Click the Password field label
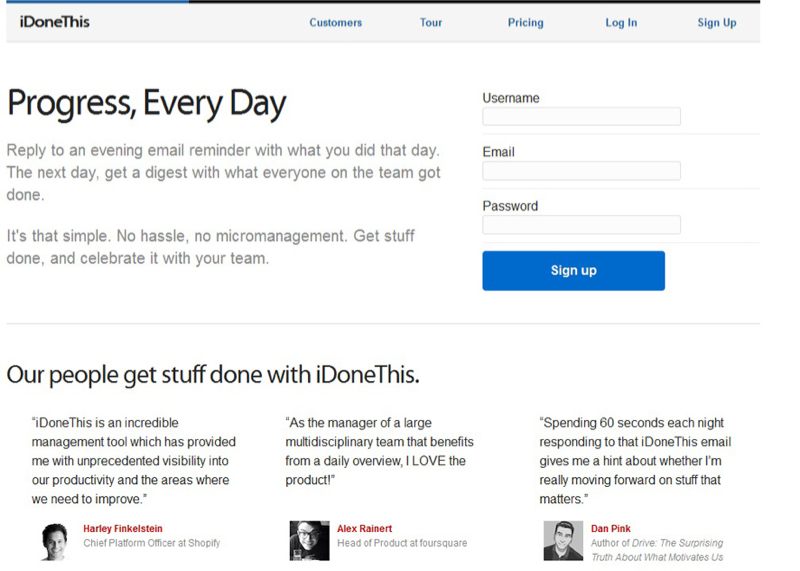This screenshot has width=800, height=571. [510, 206]
